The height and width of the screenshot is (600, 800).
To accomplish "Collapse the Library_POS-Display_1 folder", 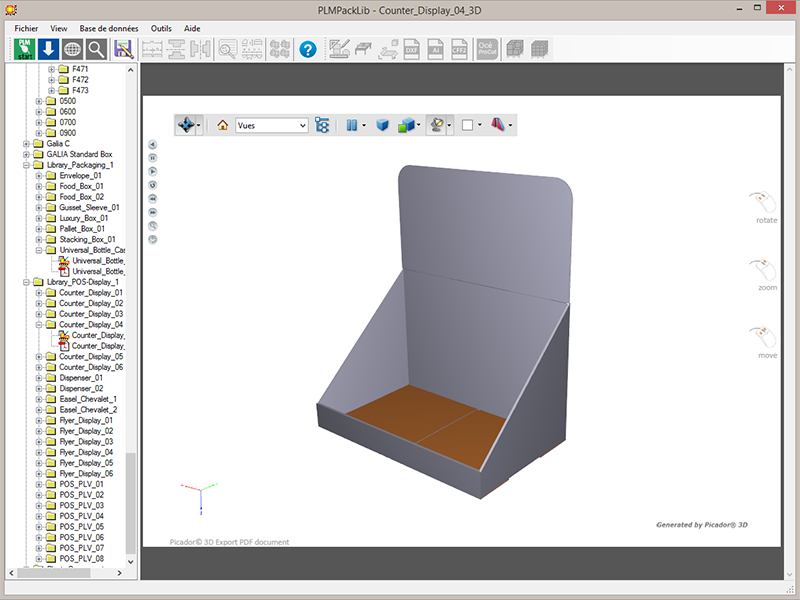I will [x=26, y=282].
